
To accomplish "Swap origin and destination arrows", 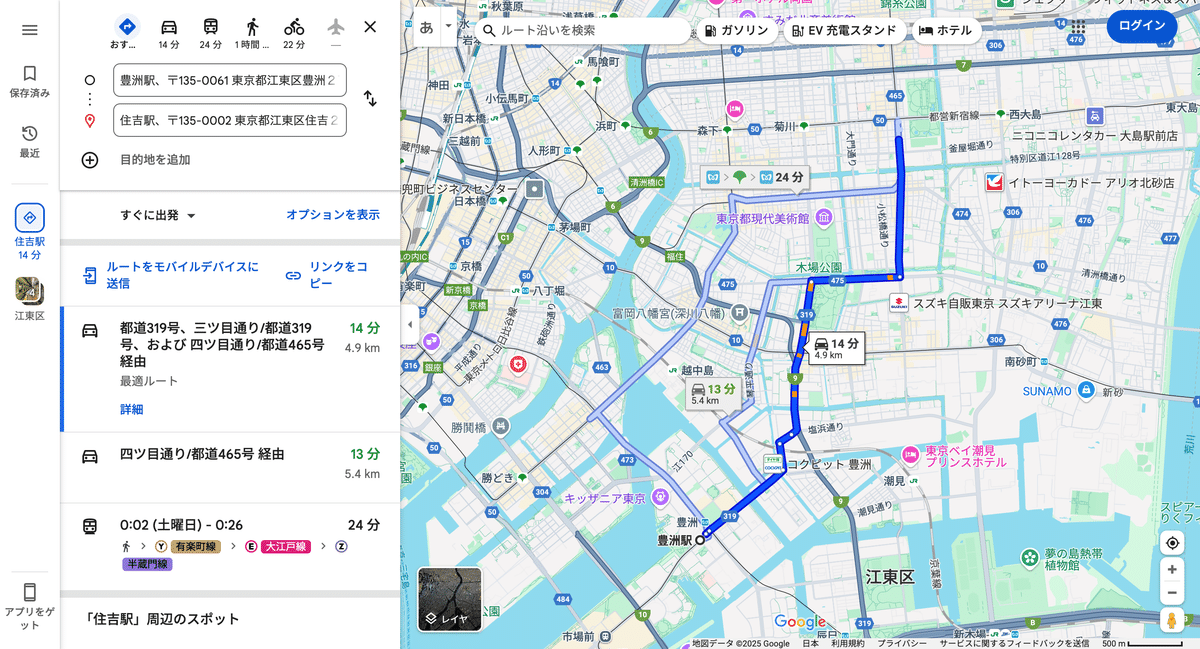I will coord(369,99).
